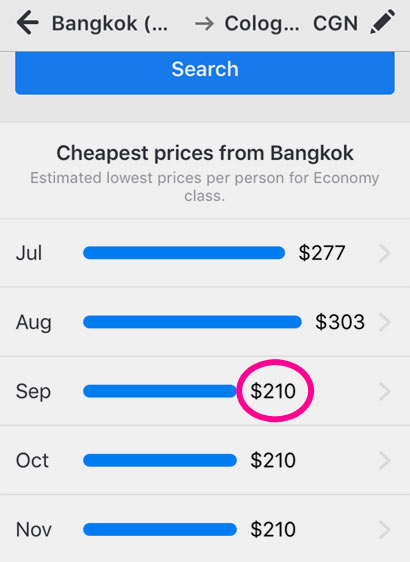Open July prices with its chevron
The image size is (410, 562).
(x=384, y=253)
